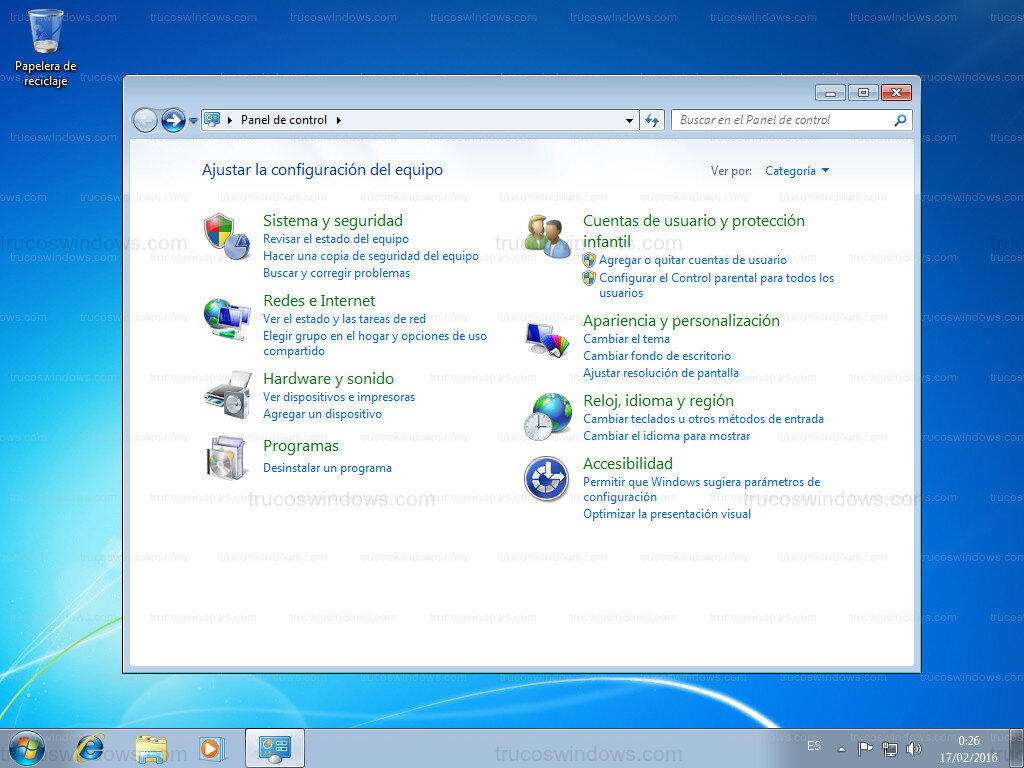Click the volume speaker icon in system tray

tap(914, 748)
